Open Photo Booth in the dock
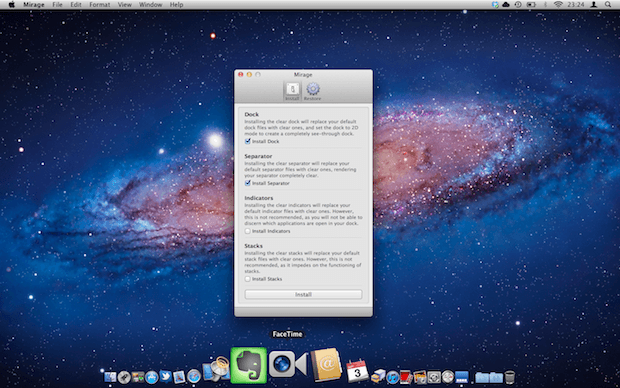 tap(406, 377)
